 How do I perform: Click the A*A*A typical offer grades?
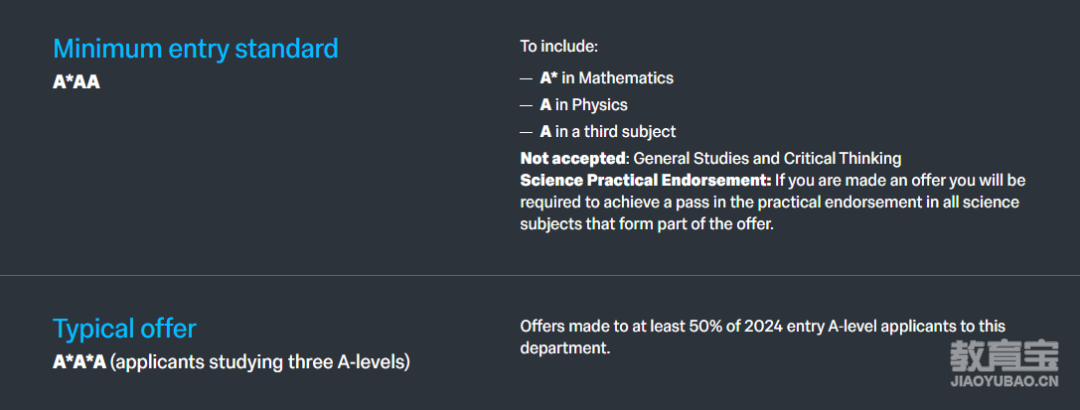[79, 362]
